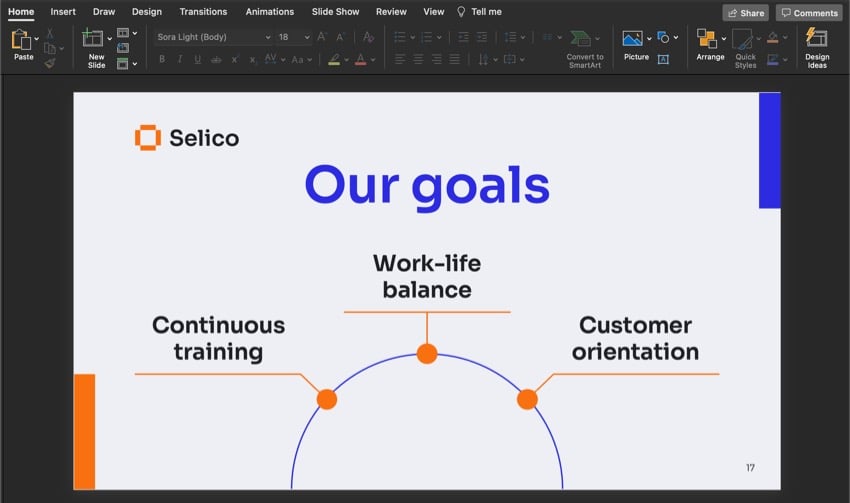Toggle bold formatting
The height and width of the screenshot is (503, 850).
click(162, 60)
